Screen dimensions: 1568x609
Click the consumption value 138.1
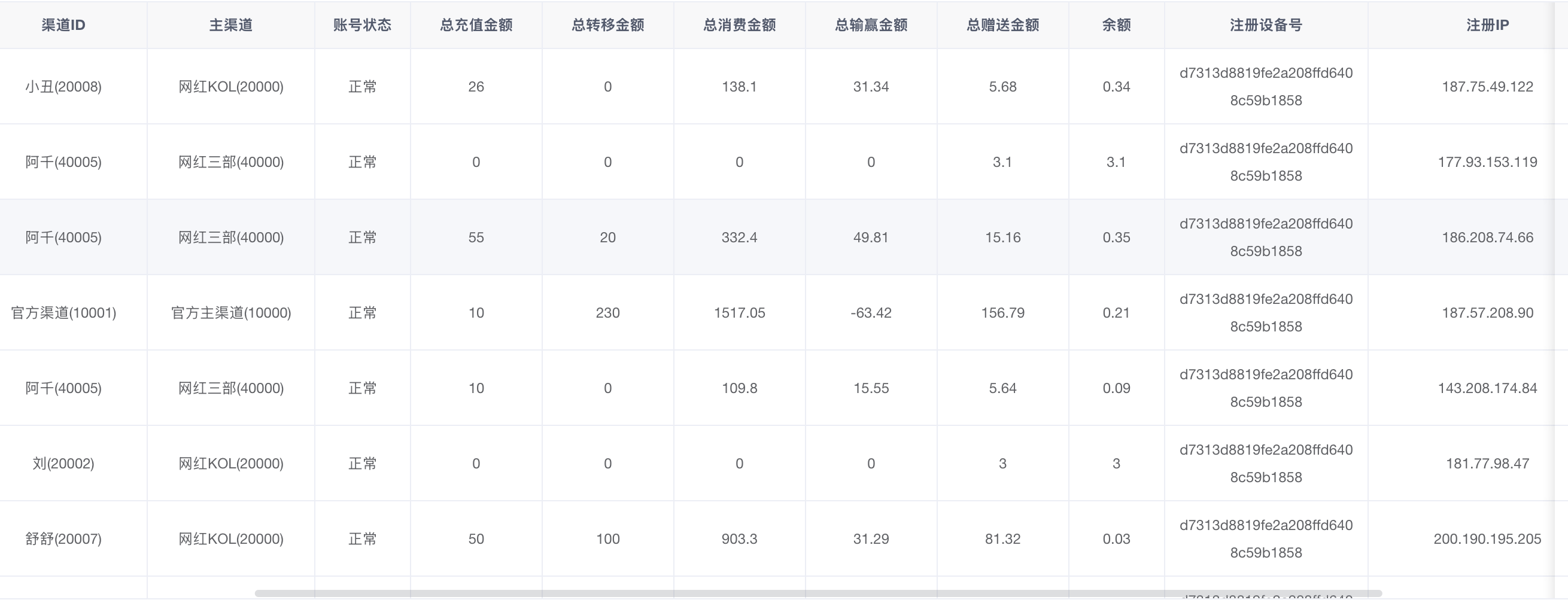[739, 86]
